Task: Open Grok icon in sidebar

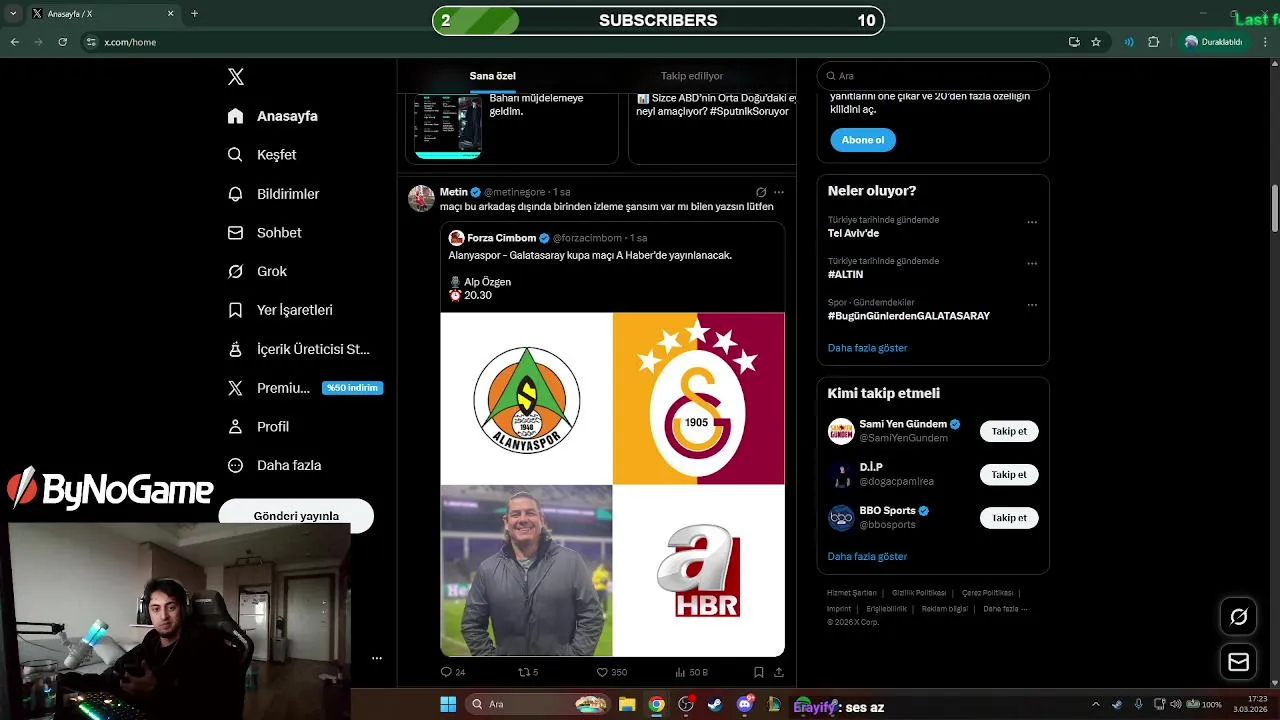Action: pos(235,271)
